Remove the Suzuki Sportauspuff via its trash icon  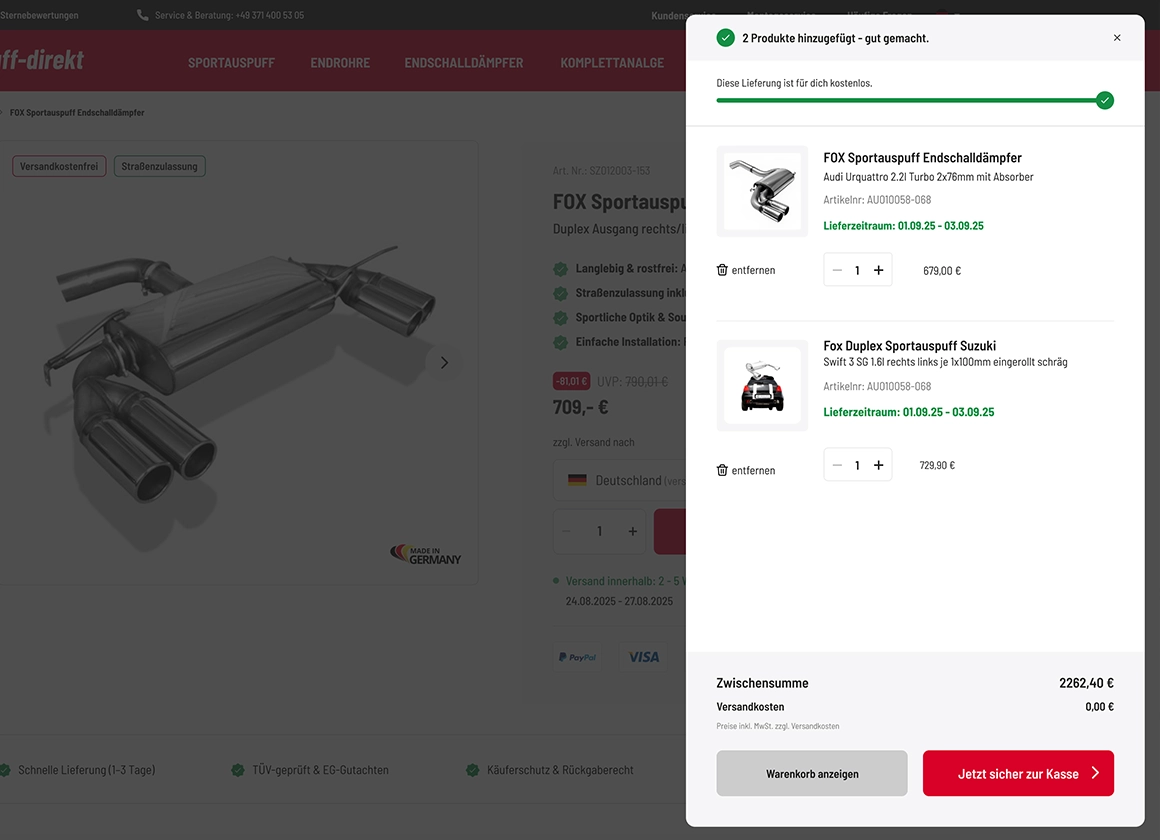(722, 469)
